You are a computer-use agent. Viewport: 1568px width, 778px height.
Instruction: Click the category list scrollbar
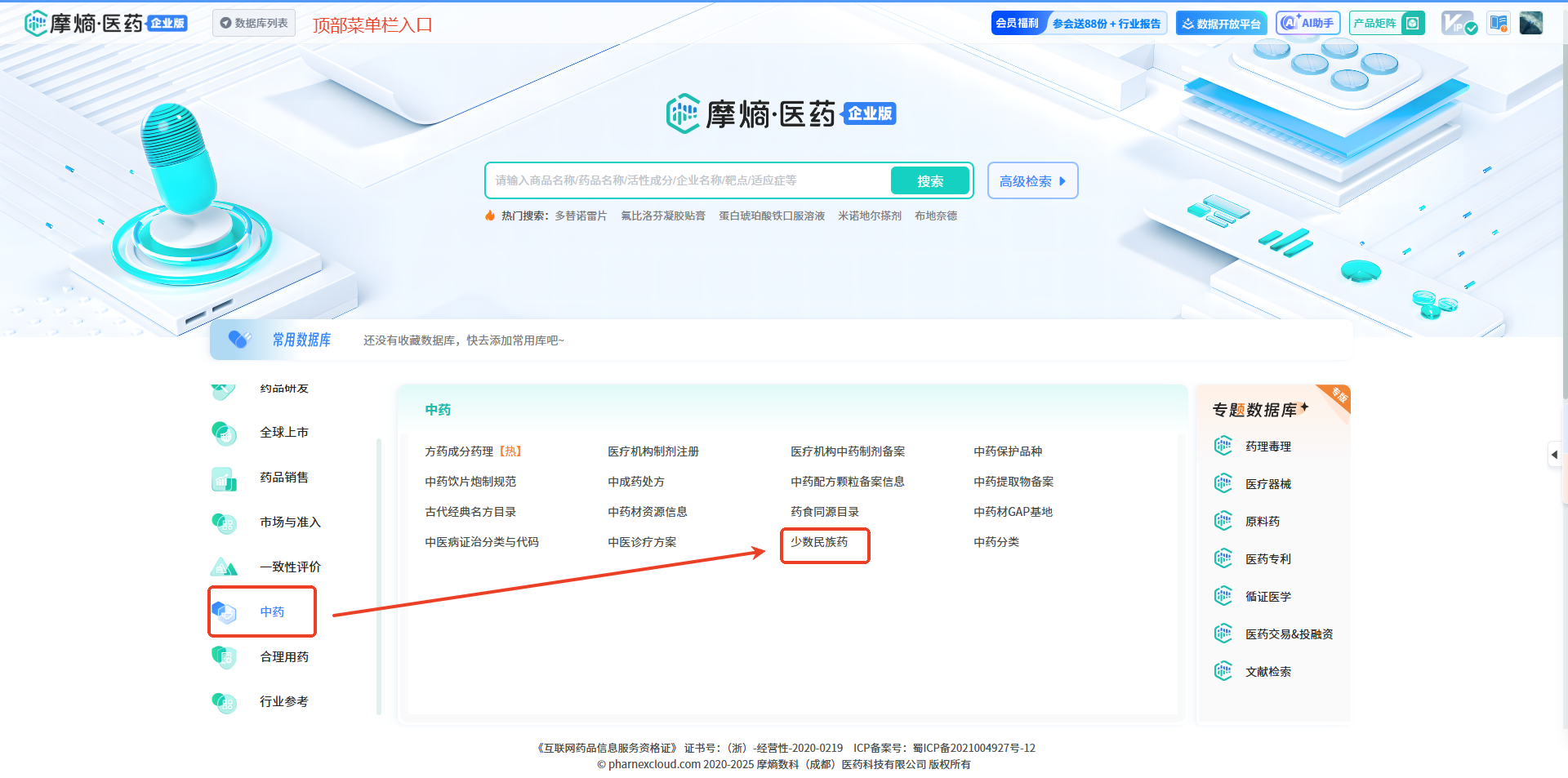pos(379,576)
